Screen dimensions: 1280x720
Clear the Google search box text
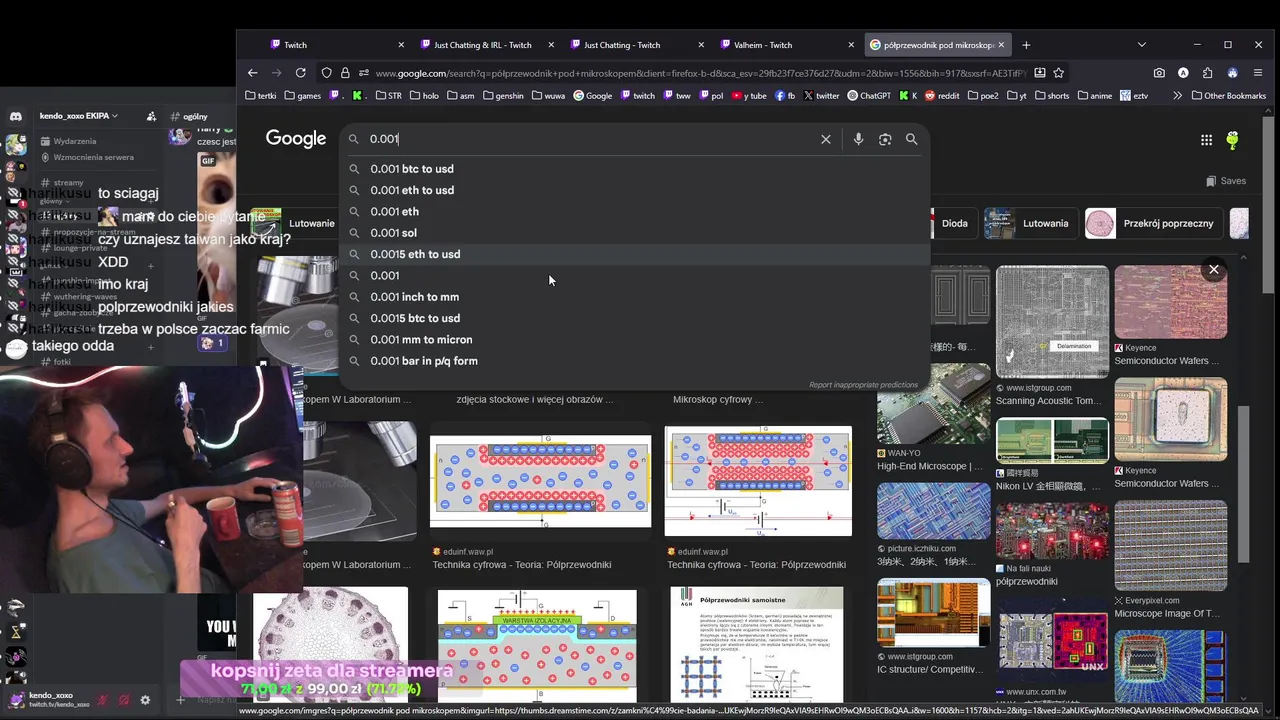click(826, 139)
